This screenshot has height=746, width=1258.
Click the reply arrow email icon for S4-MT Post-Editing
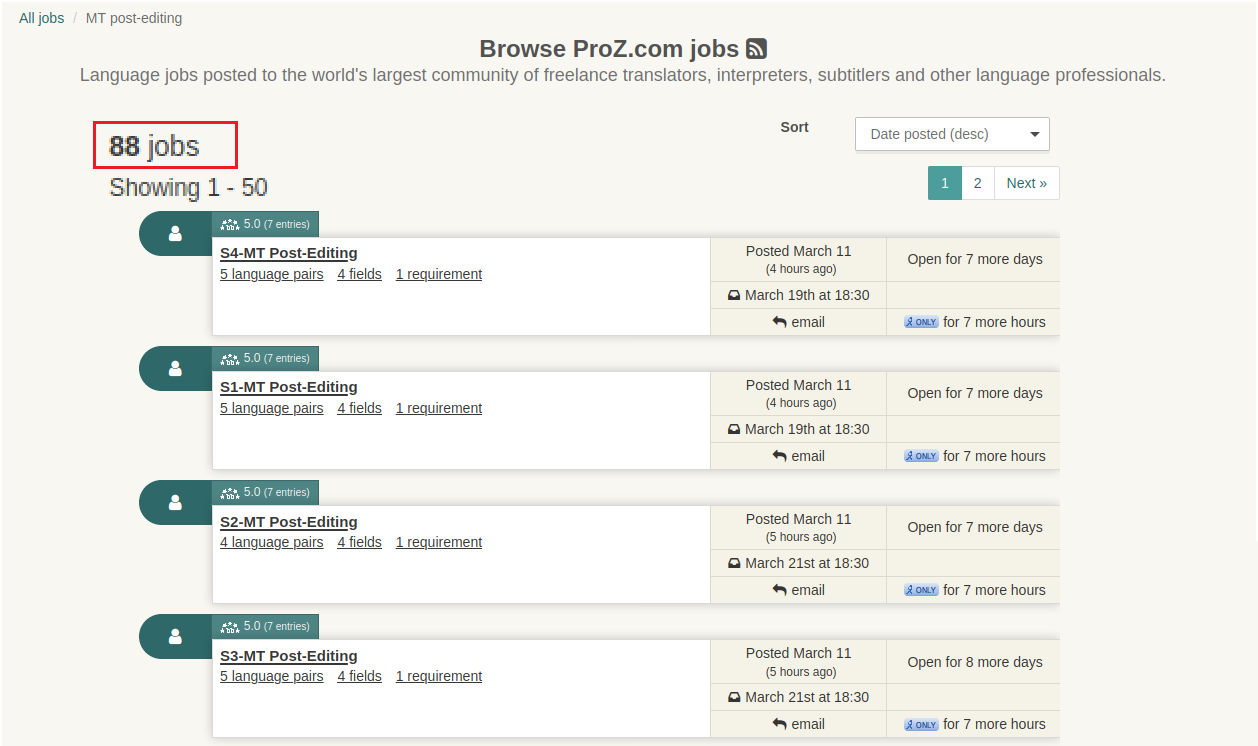coord(780,322)
